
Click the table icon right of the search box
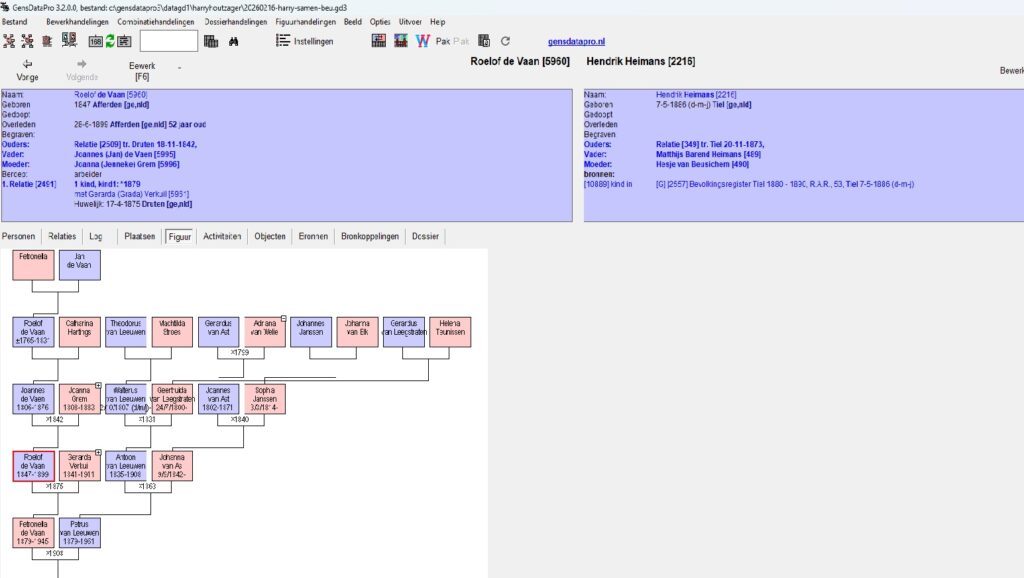click(x=211, y=41)
